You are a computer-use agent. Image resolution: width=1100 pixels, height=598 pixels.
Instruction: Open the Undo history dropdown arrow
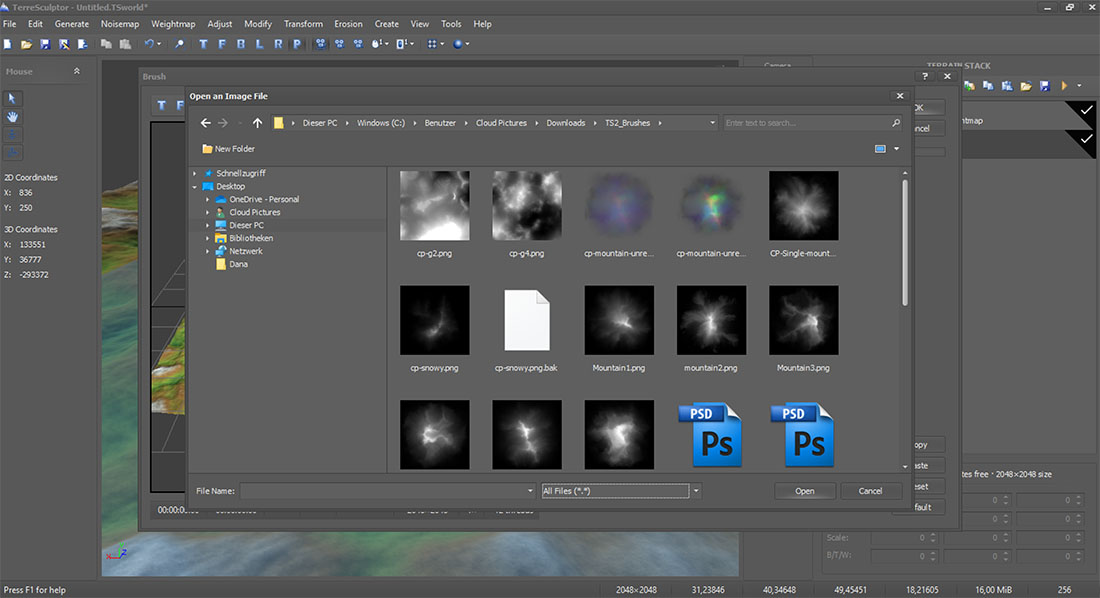[x=159, y=44]
